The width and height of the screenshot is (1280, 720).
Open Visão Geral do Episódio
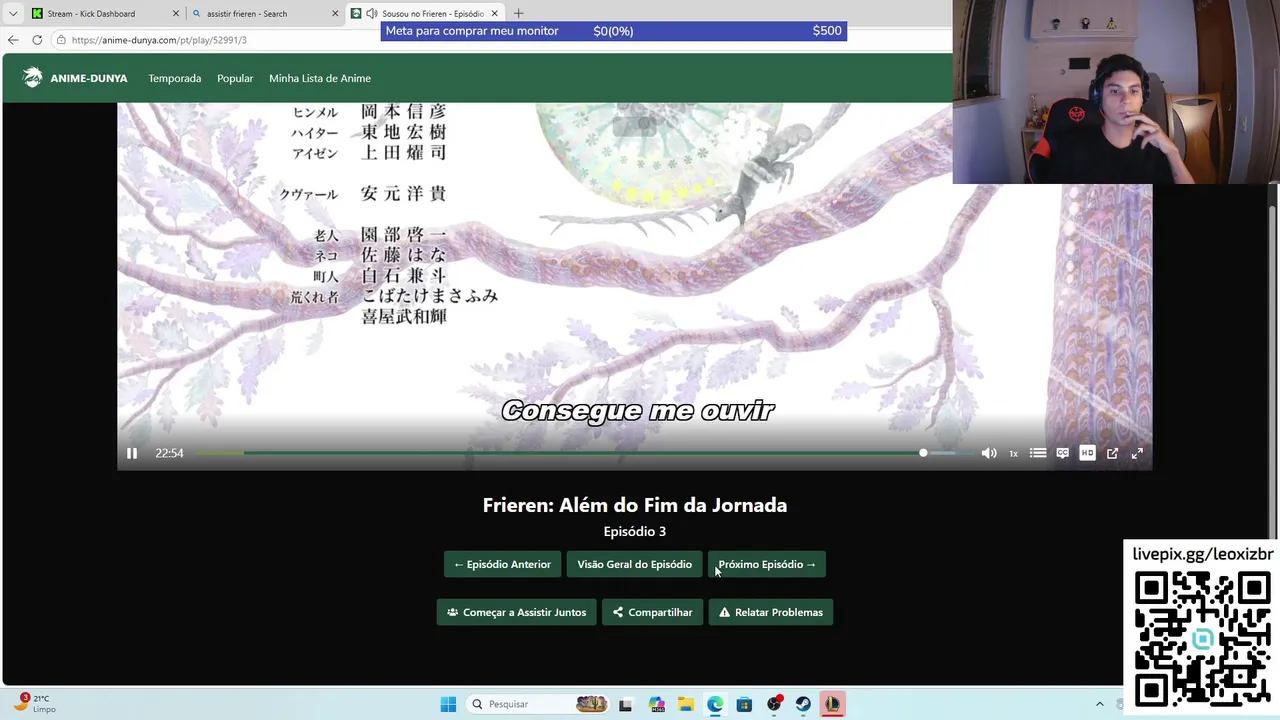[634, 564]
